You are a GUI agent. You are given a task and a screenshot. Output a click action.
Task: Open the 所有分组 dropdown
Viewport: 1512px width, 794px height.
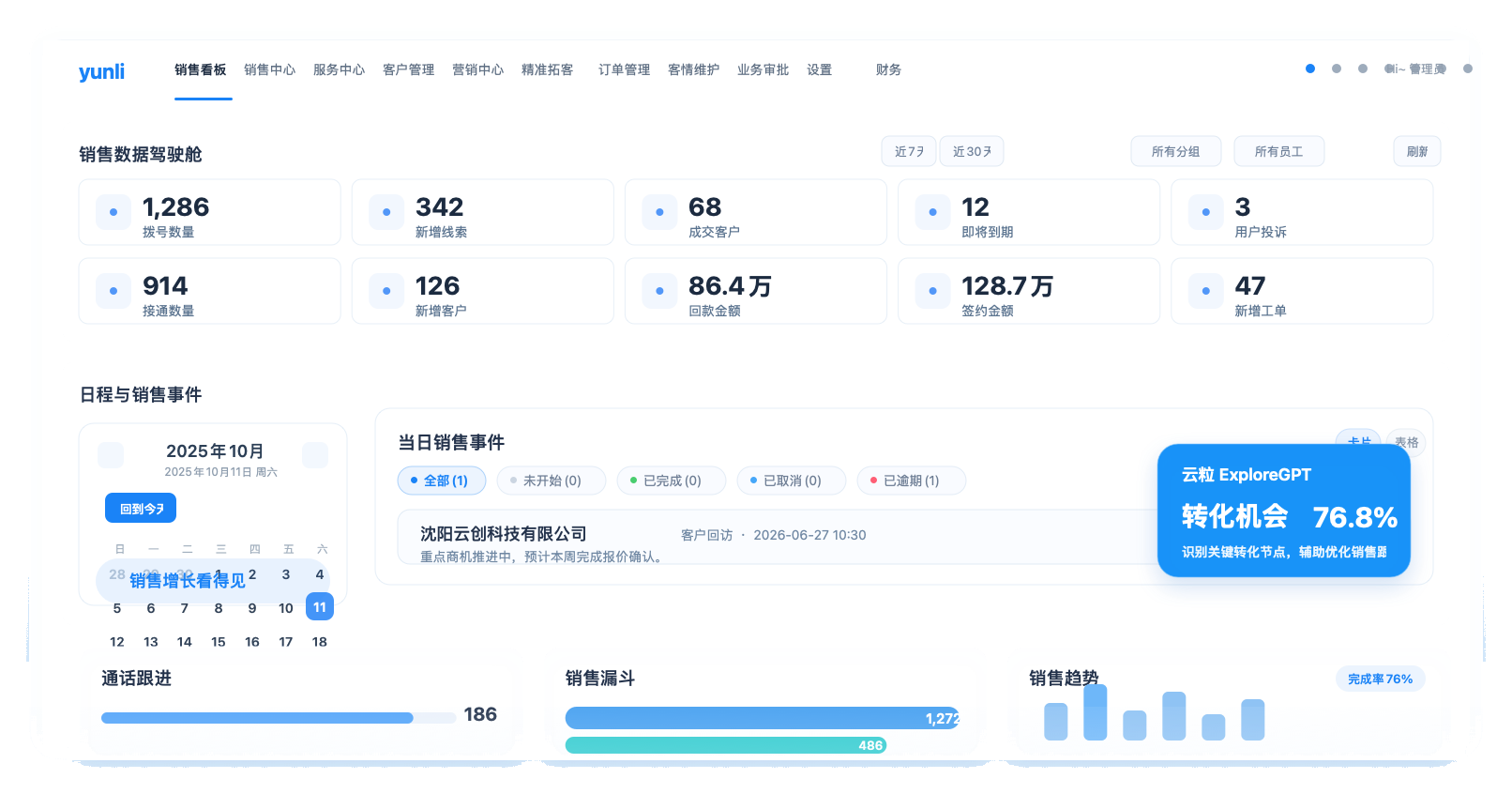1176,151
